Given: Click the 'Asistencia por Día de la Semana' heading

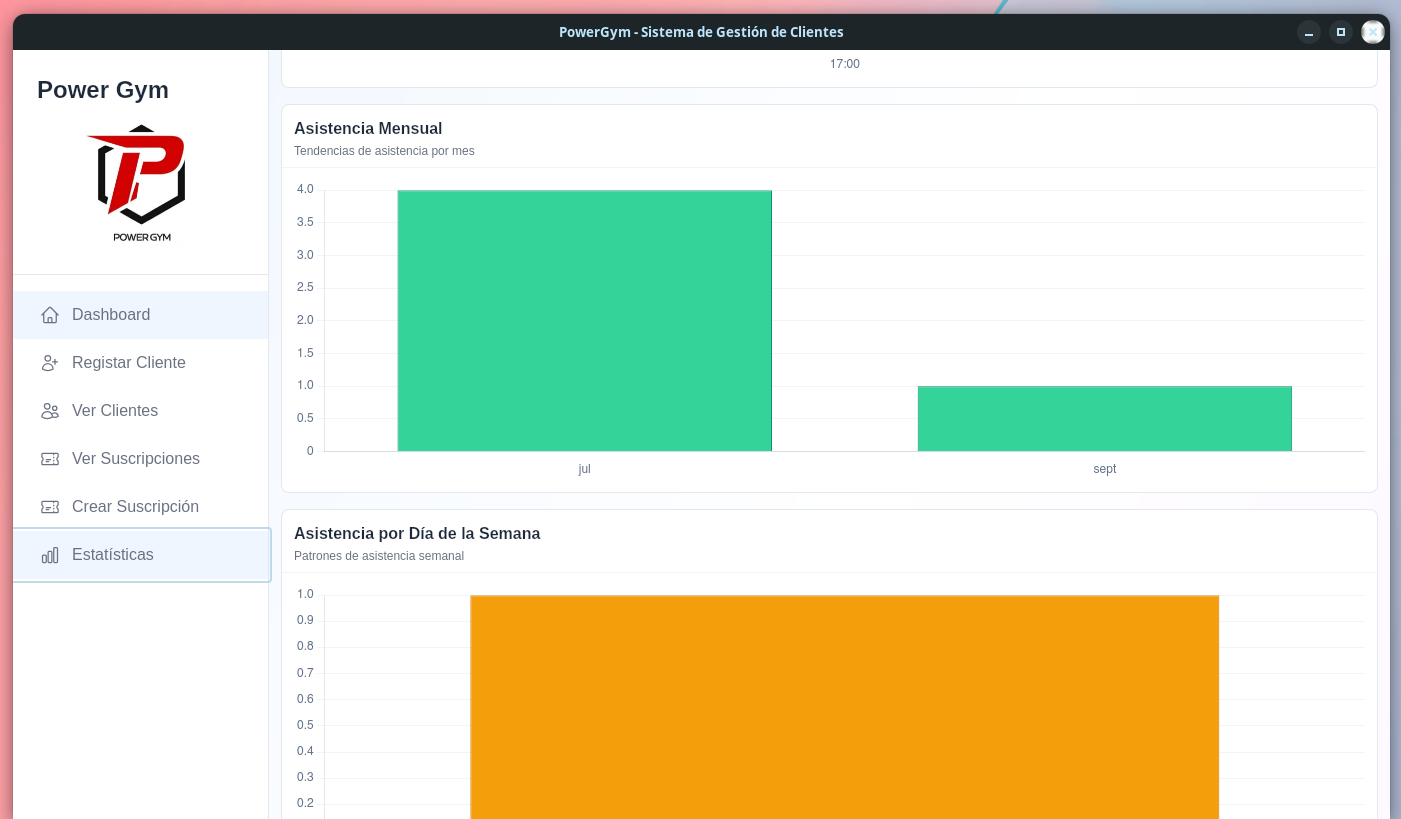Looking at the screenshot, I should 417,533.
